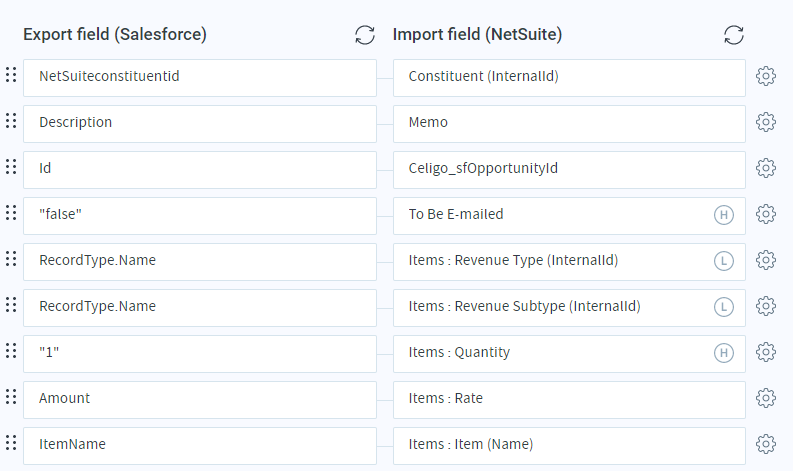The image size is (793, 471).
Task: Open settings gear for Celigo_sfOpportunityId mapping
Action: pyautogui.click(x=766, y=168)
